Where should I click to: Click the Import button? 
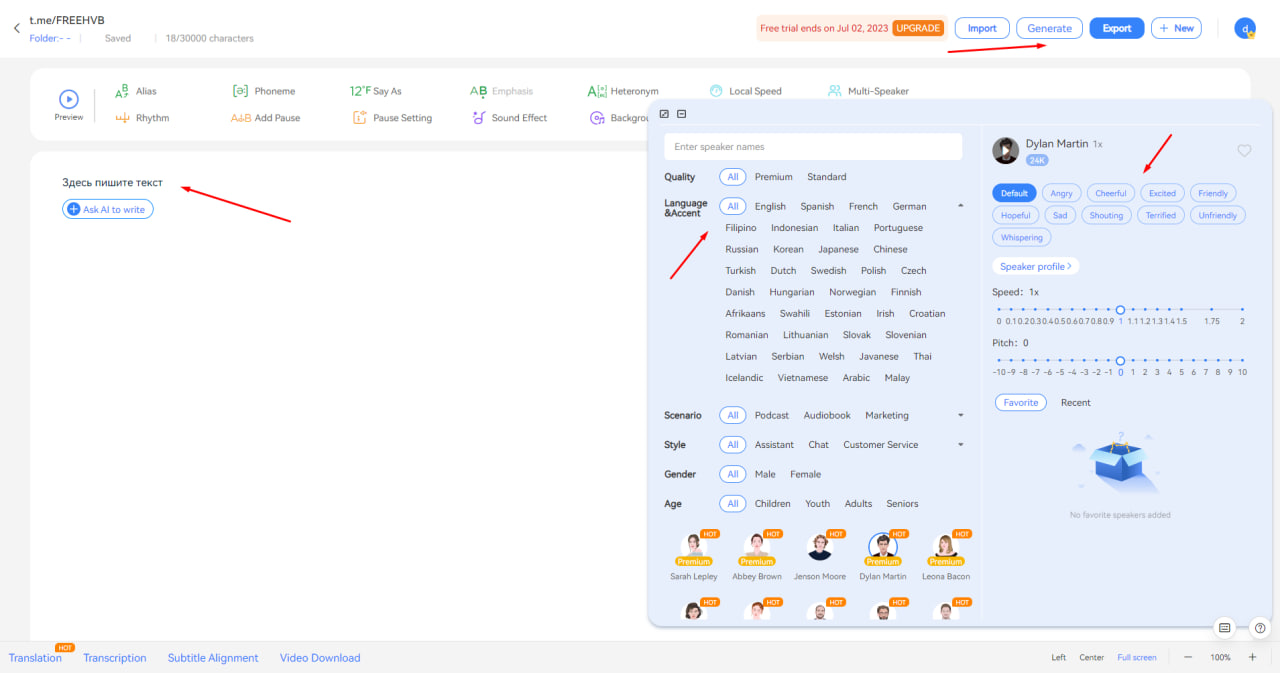[982, 28]
